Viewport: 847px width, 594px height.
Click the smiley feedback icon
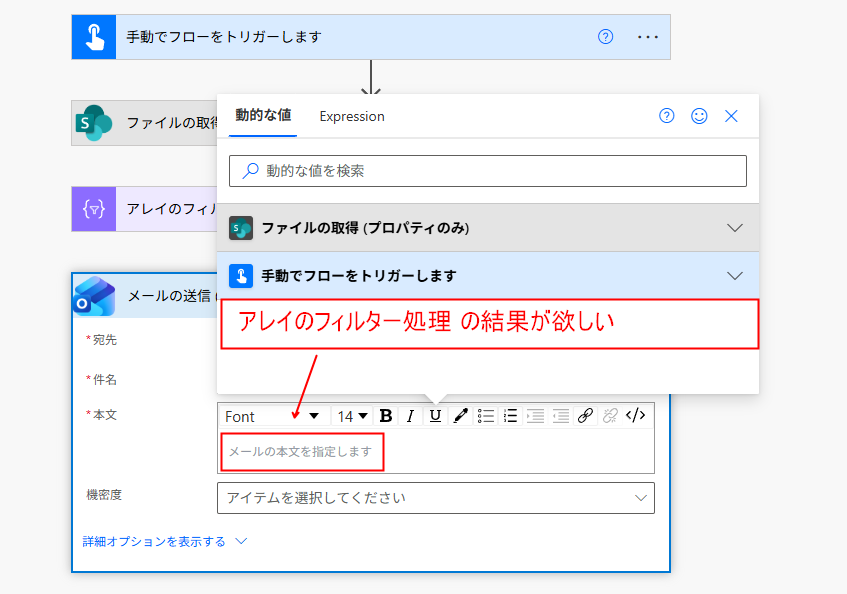click(x=699, y=116)
